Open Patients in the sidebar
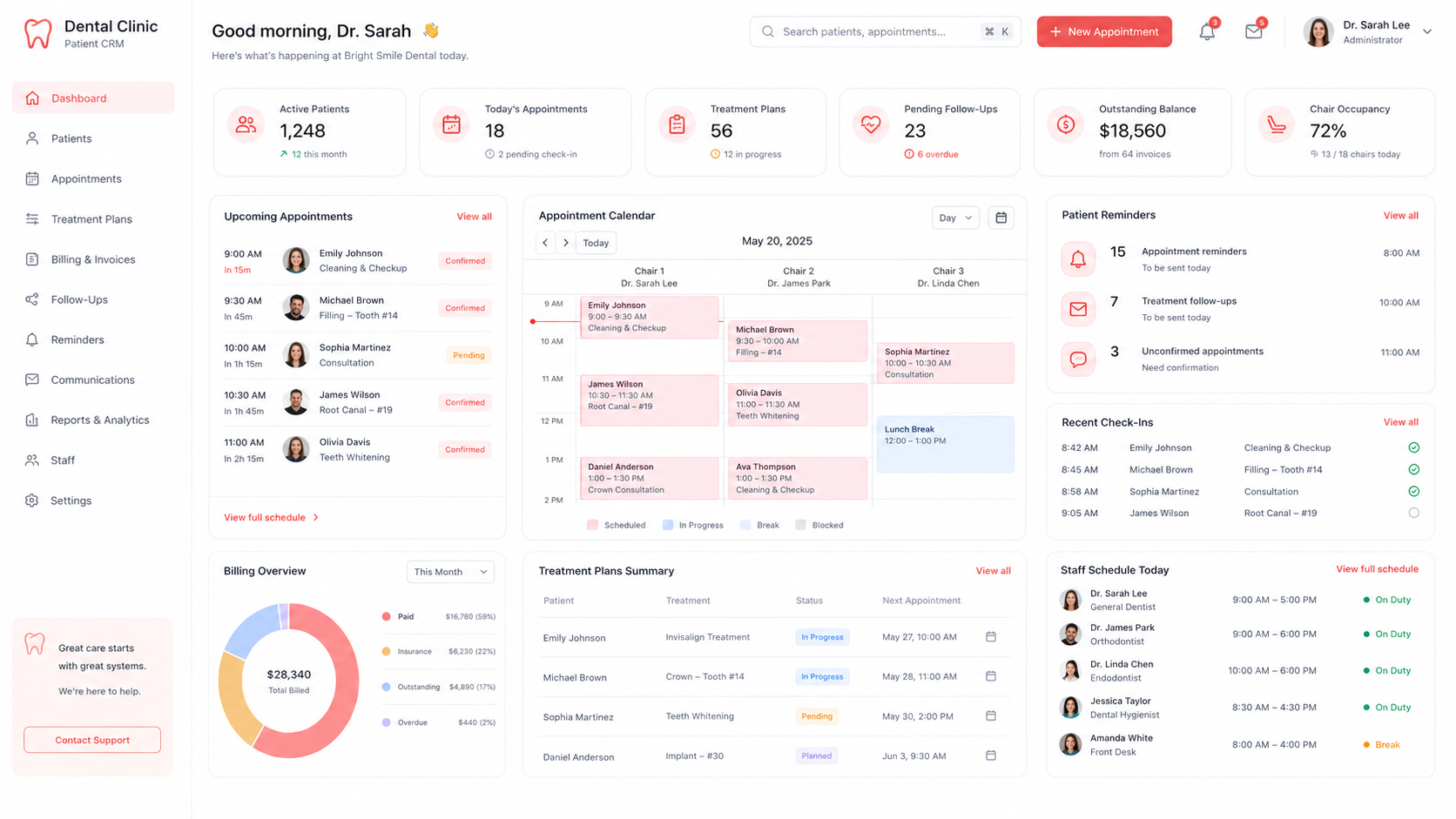This screenshot has width=1456, height=819. click(93, 138)
